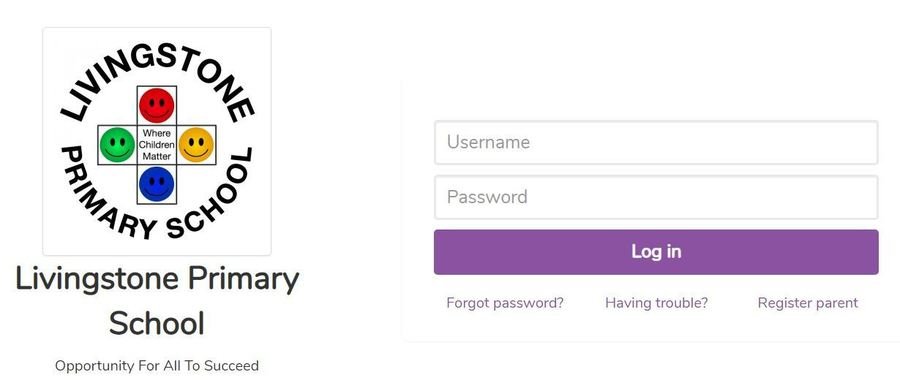This screenshot has height=391, width=900.
Task: Click the word School on the heading's second line
Action: (x=157, y=323)
